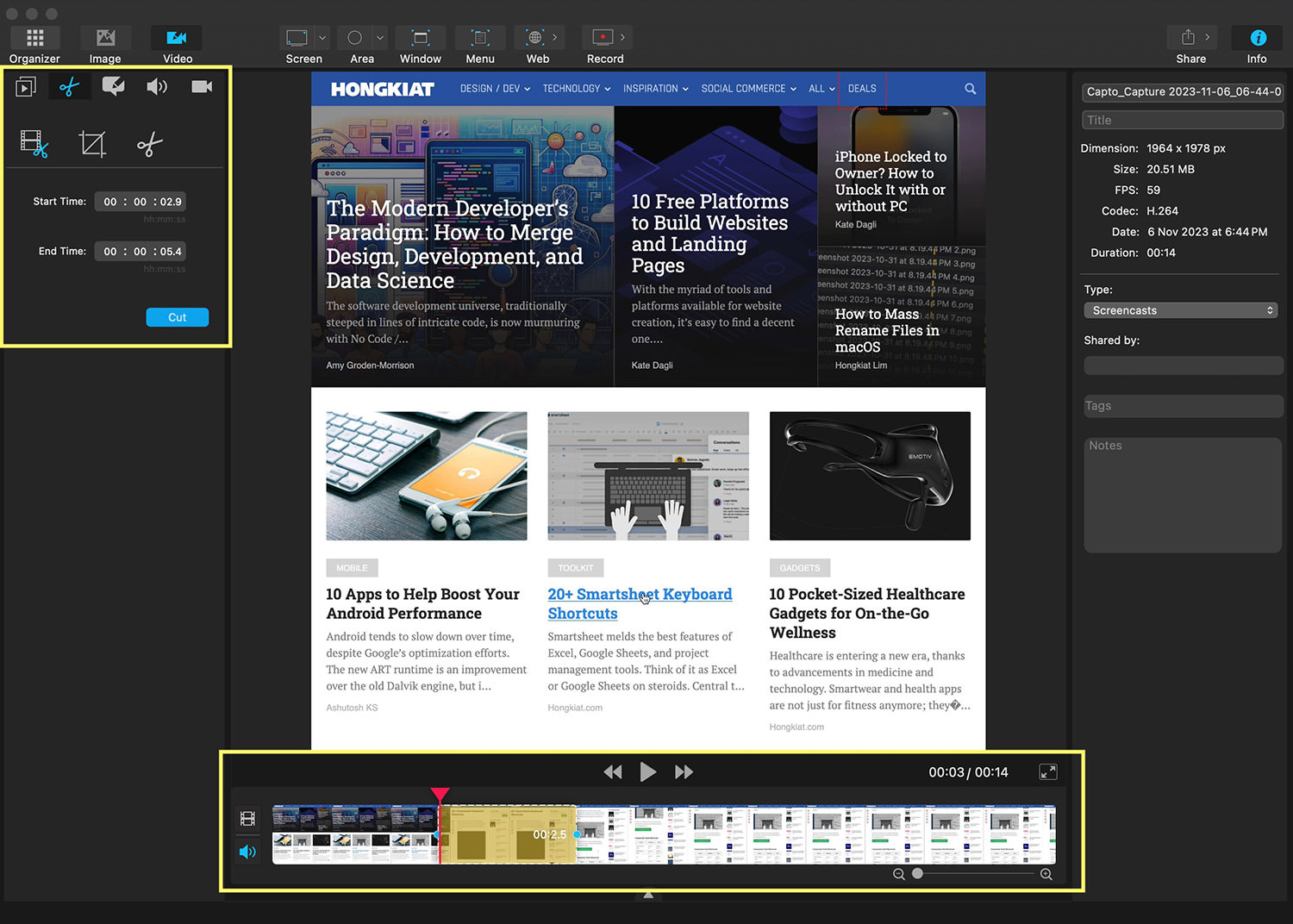Screen dimensions: 1293x924
Task: Select the trim film strip tool
Action: (34, 144)
